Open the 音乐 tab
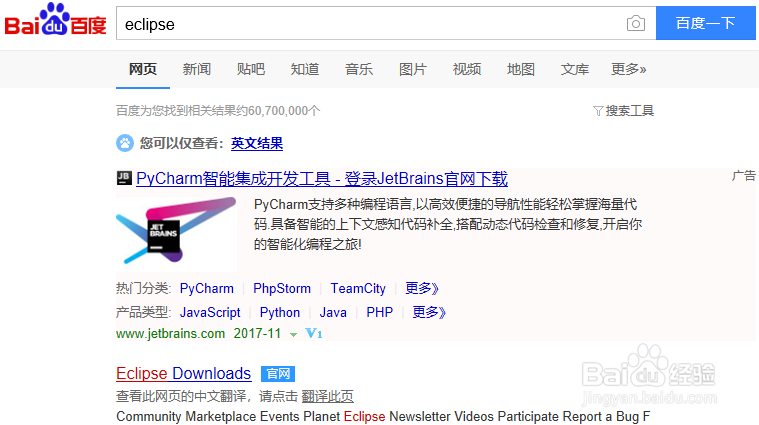Screen dimensions: 759x425 point(359,69)
